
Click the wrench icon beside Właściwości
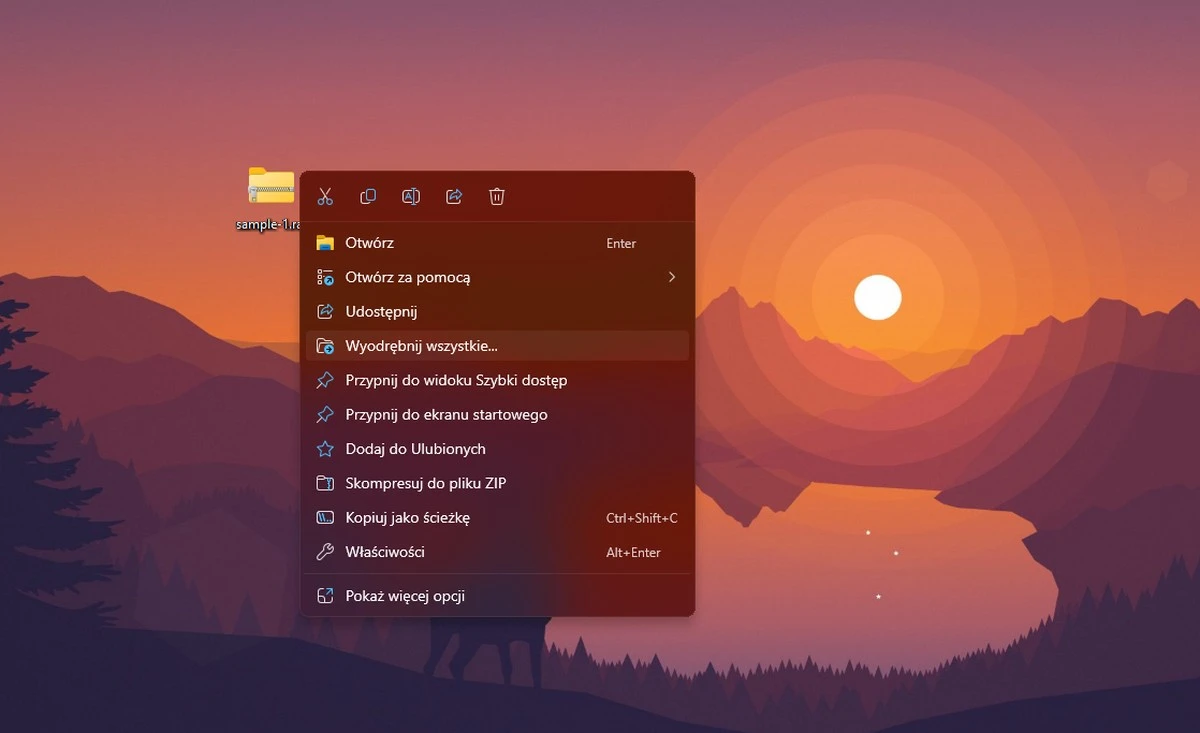coord(324,551)
